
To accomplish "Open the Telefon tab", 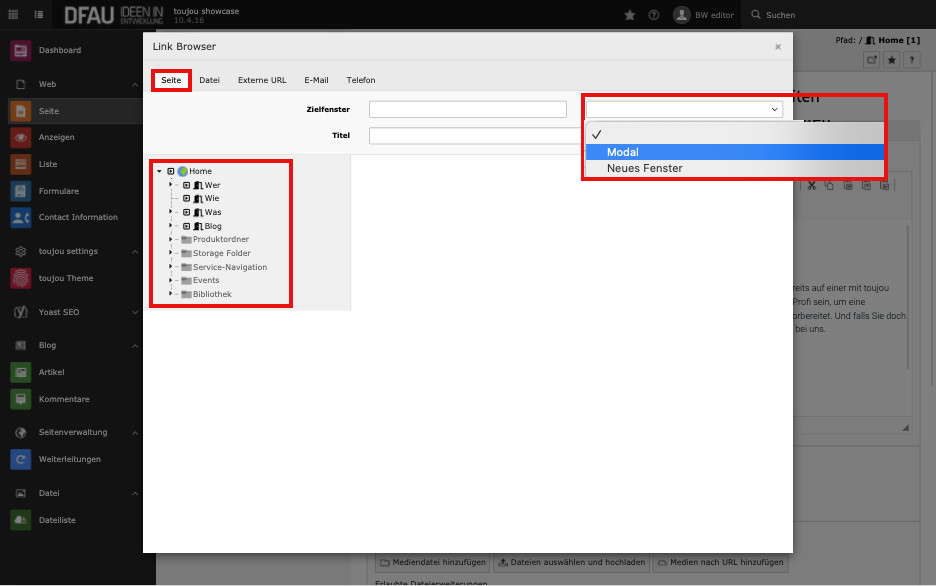I will [x=360, y=80].
